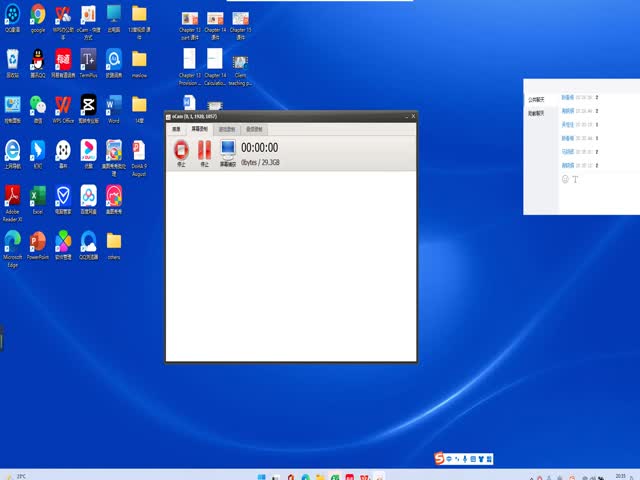This screenshot has width=640, height=480.
Task: Open the Word desktop shortcut
Action: click(113, 106)
